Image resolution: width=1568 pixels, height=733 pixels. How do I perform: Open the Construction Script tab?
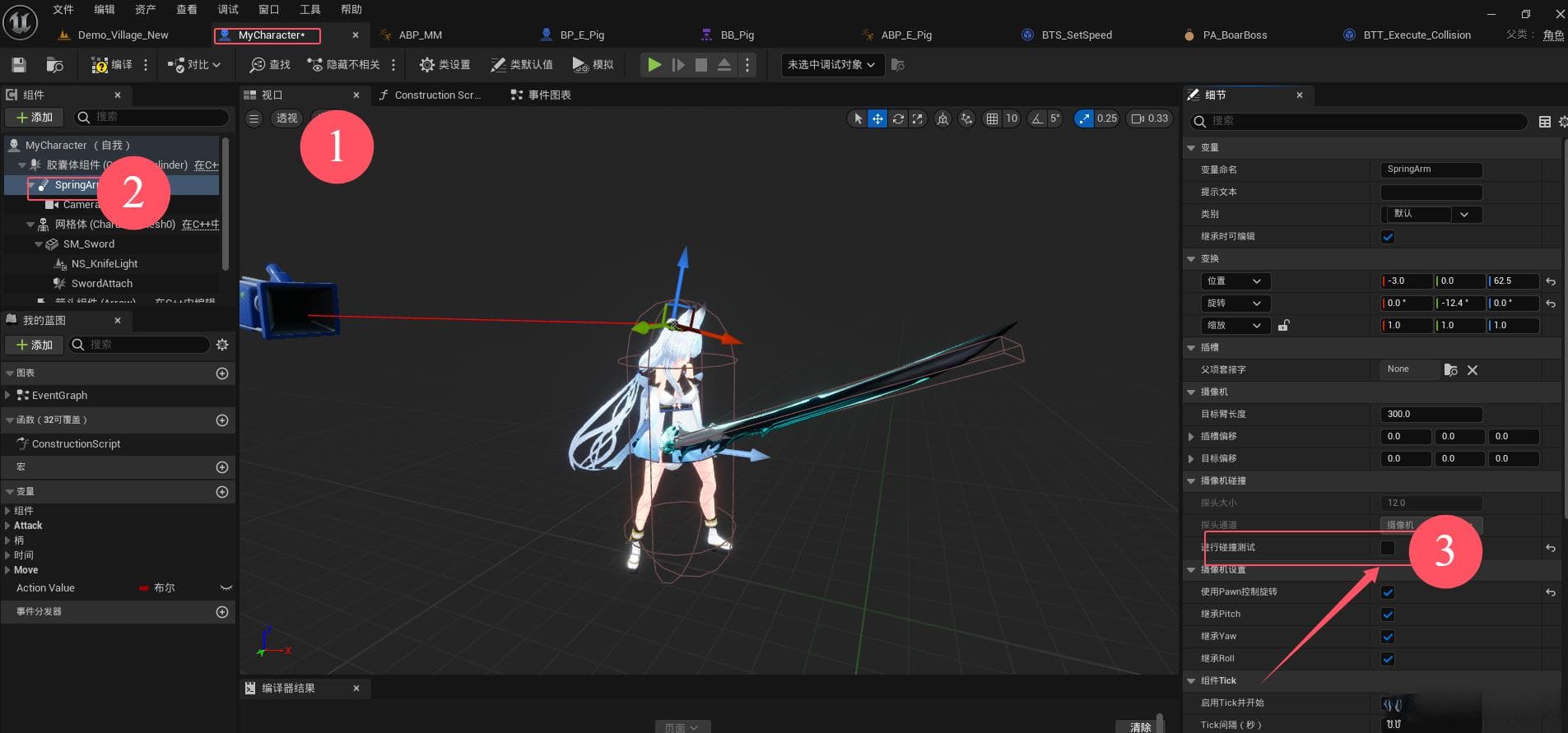(430, 95)
